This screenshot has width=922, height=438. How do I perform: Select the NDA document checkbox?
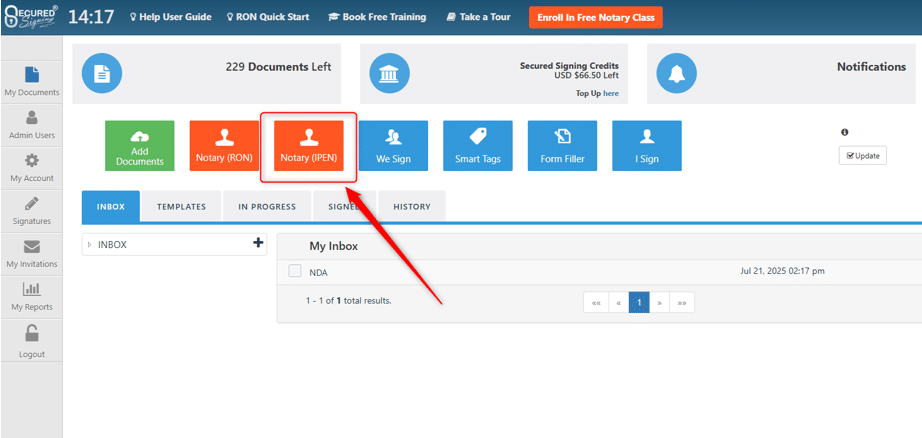coord(295,271)
